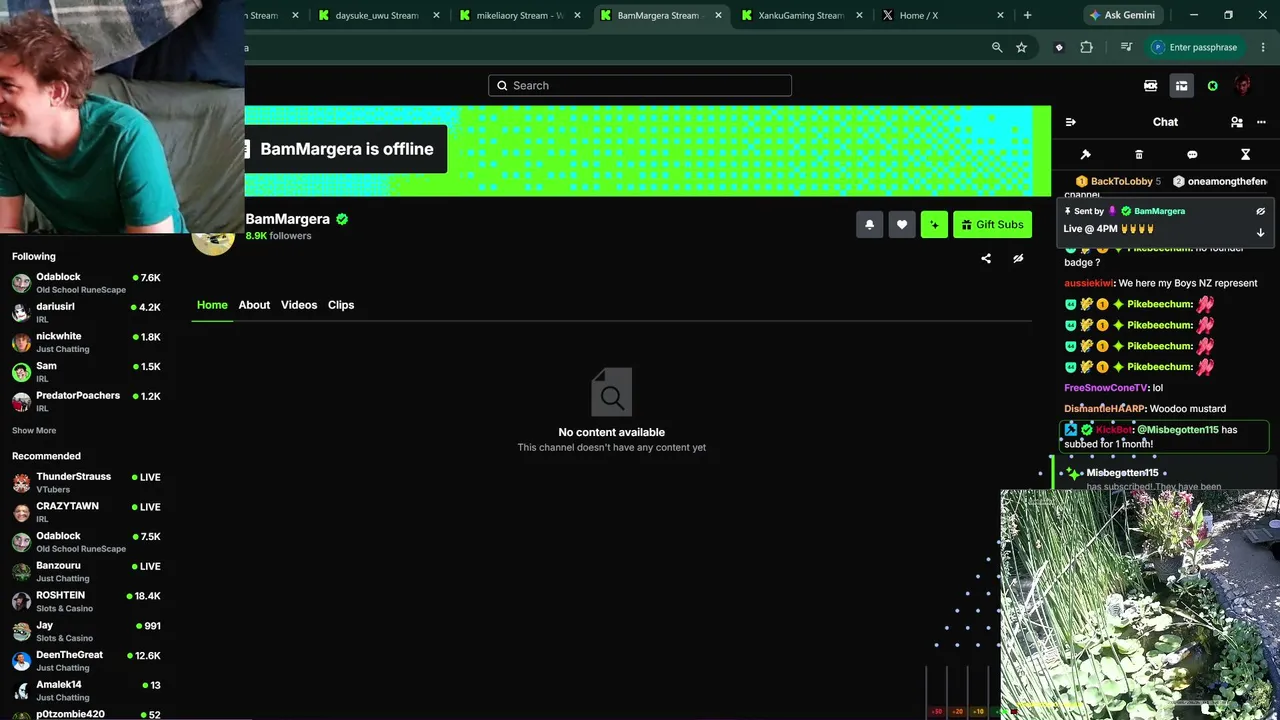Close the XankuGaming Stream tab

click(859, 15)
